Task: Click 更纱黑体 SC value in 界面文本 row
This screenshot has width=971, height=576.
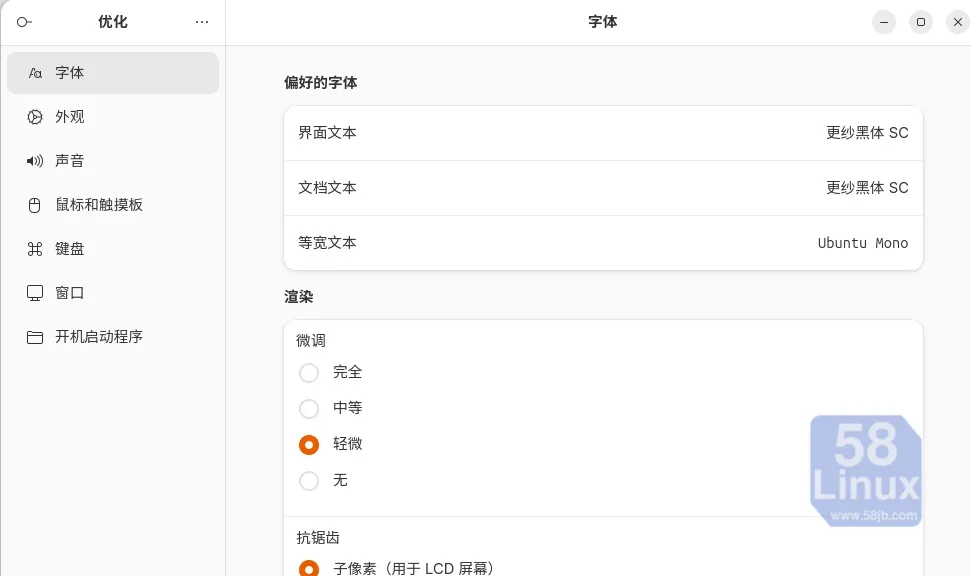Action: pos(867,133)
